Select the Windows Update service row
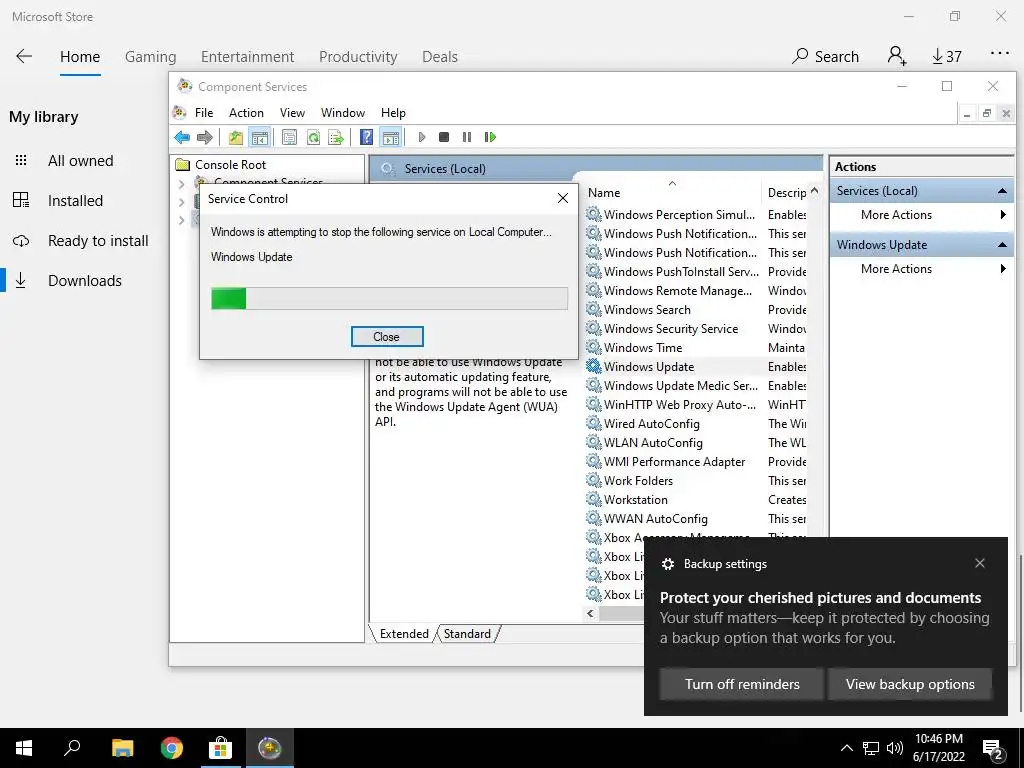The height and width of the screenshot is (768, 1024). (648, 367)
